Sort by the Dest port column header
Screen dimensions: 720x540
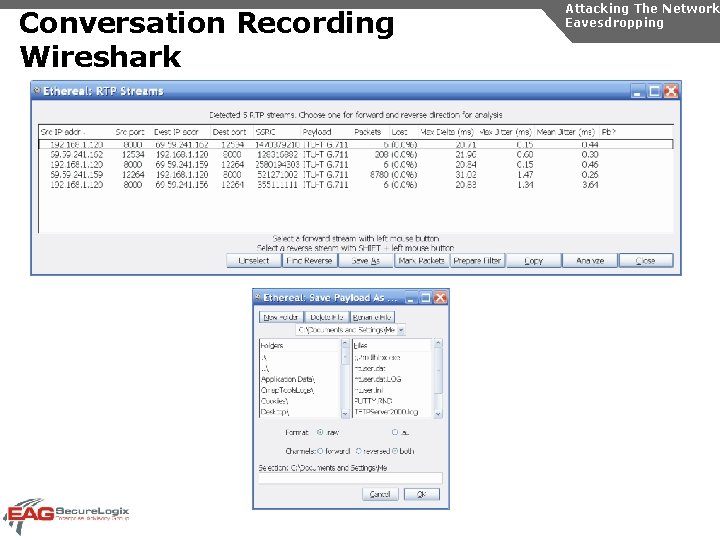(231, 132)
